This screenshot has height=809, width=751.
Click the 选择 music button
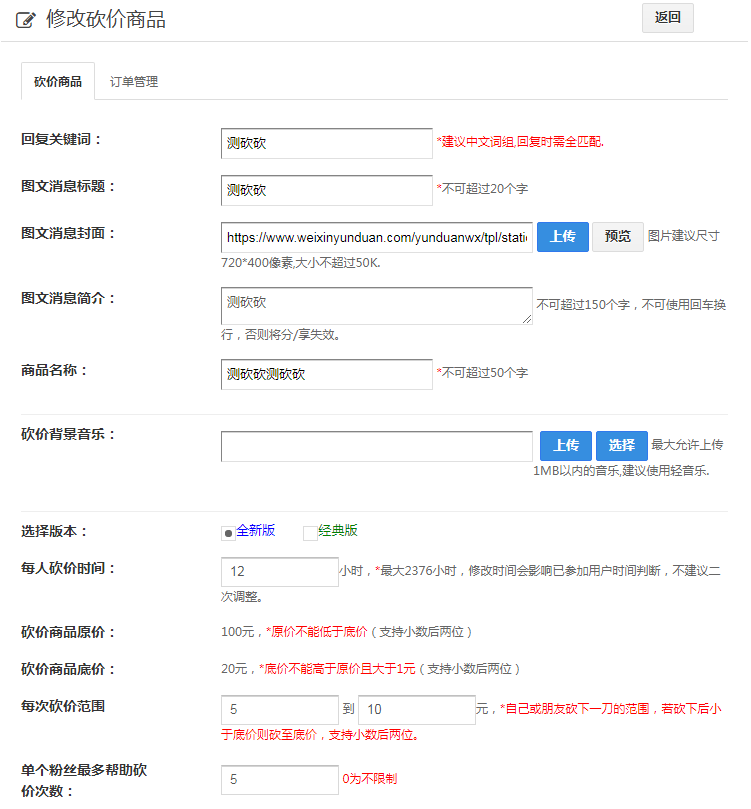pyautogui.click(x=622, y=446)
